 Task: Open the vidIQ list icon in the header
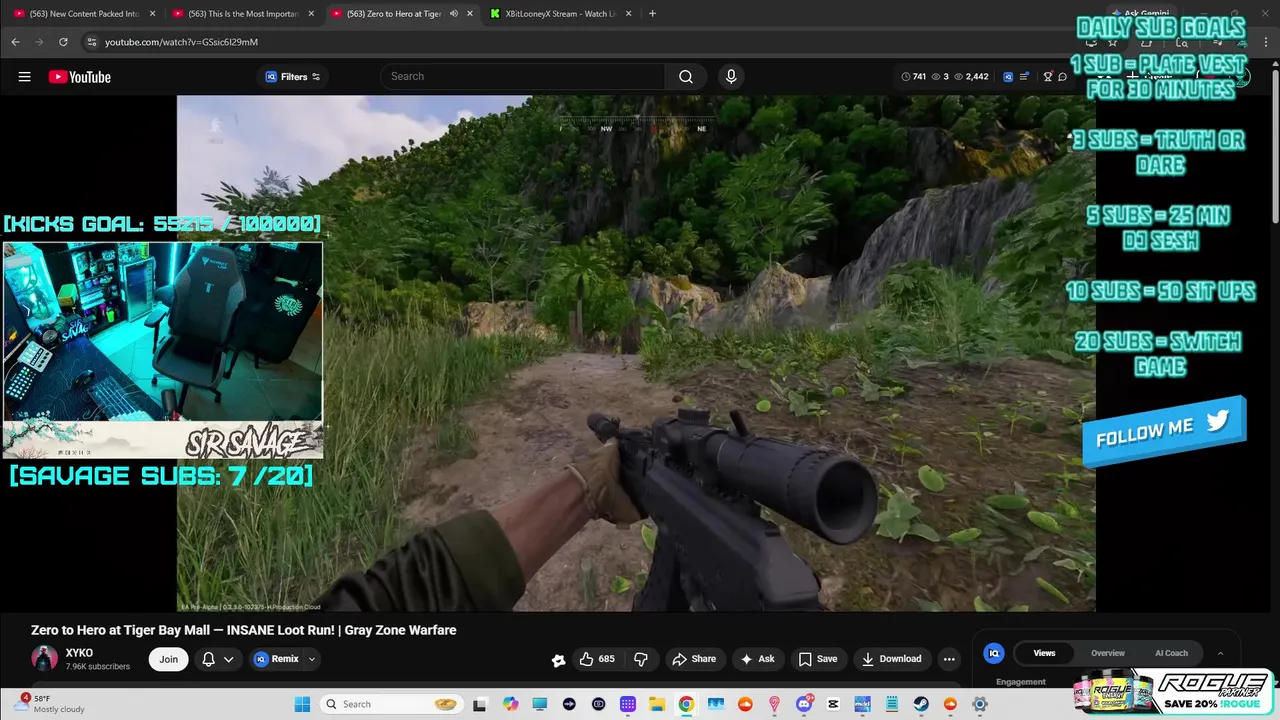[x=1024, y=77]
